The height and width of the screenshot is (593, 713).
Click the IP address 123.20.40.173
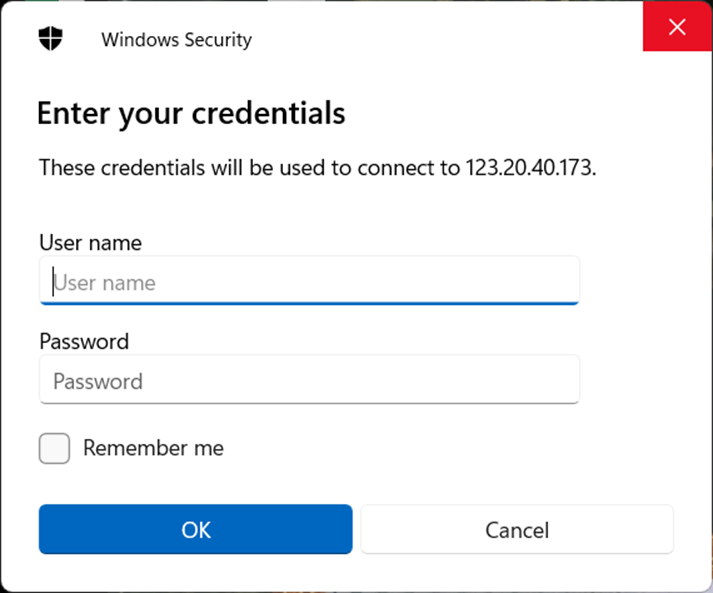tap(529, 167)
